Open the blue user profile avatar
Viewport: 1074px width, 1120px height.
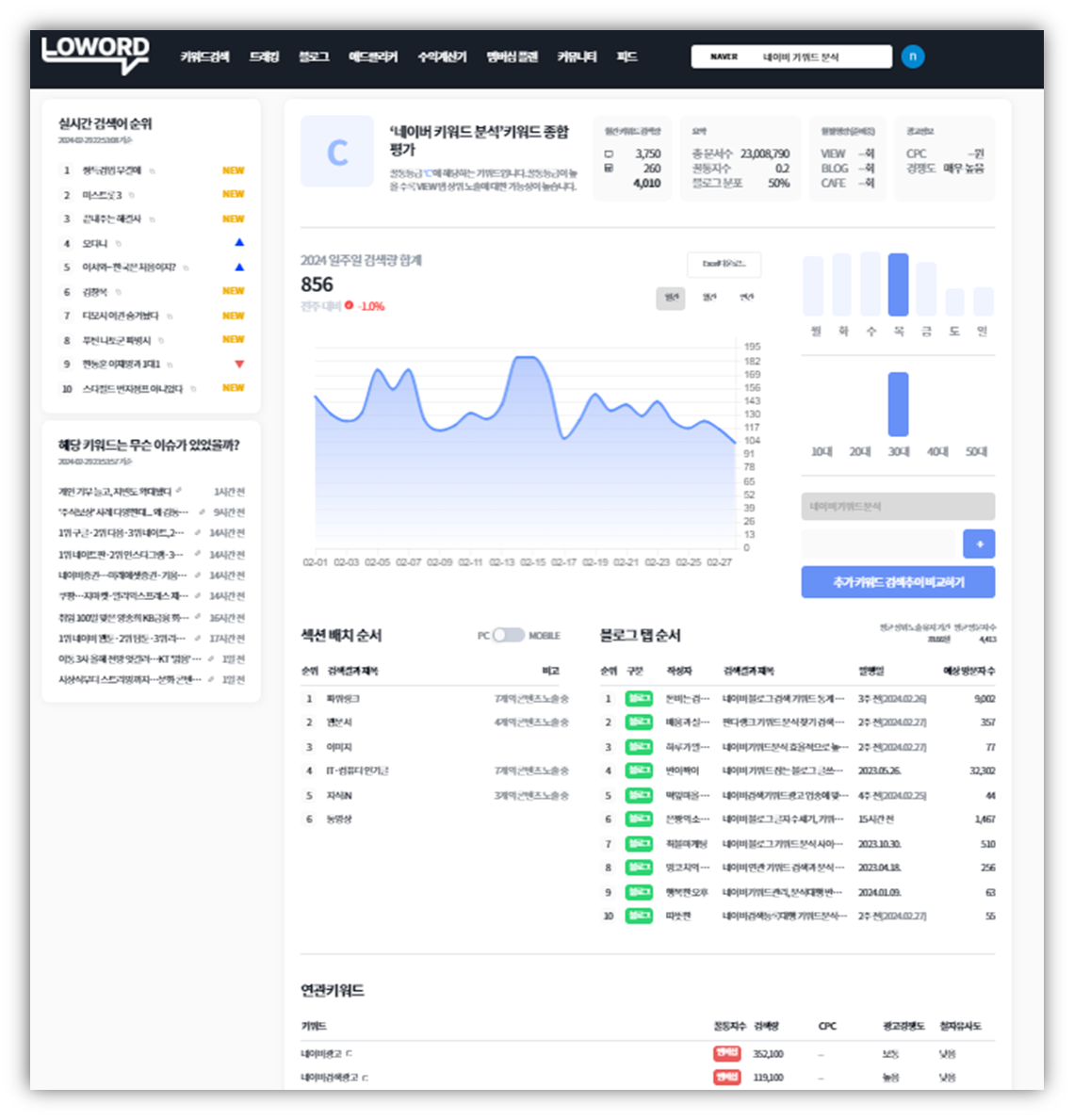912,57
